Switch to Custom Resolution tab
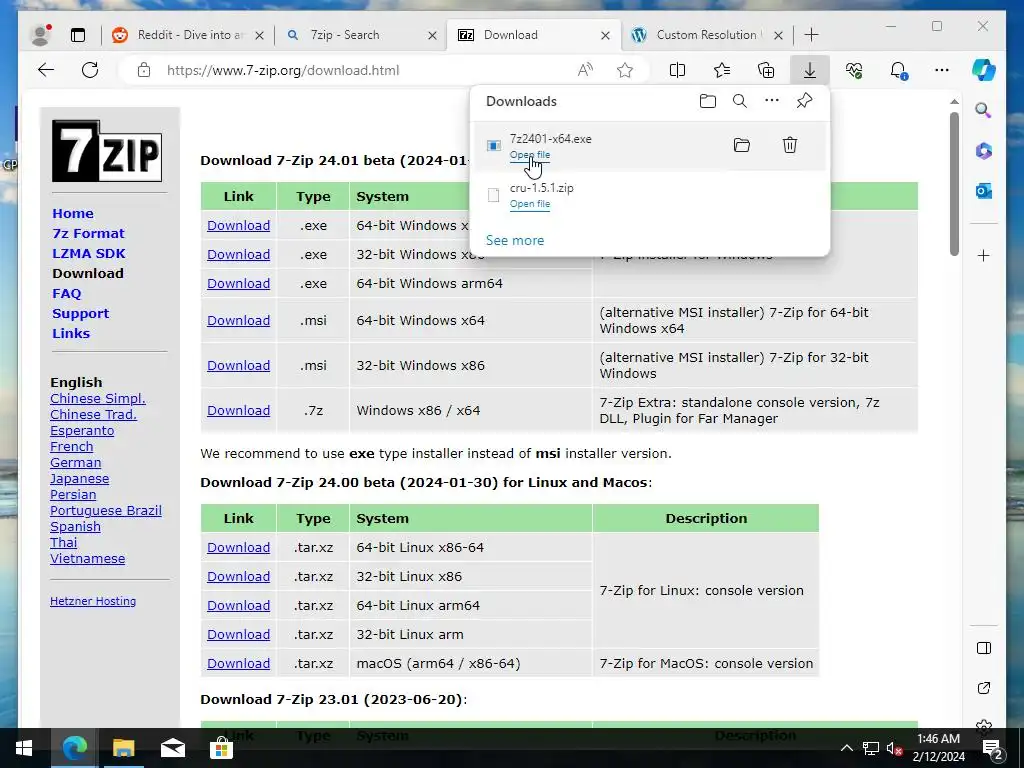This screenshot has height=768, width=1024. click(x=708, y=35)
